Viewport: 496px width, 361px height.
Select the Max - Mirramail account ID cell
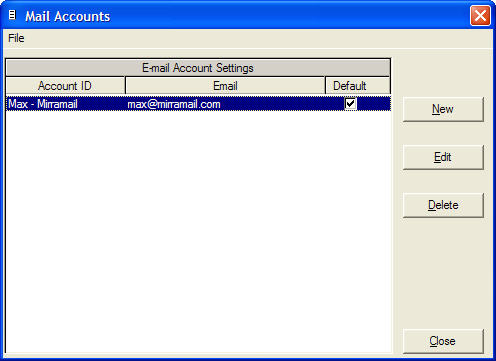click(x=66, y=104)
